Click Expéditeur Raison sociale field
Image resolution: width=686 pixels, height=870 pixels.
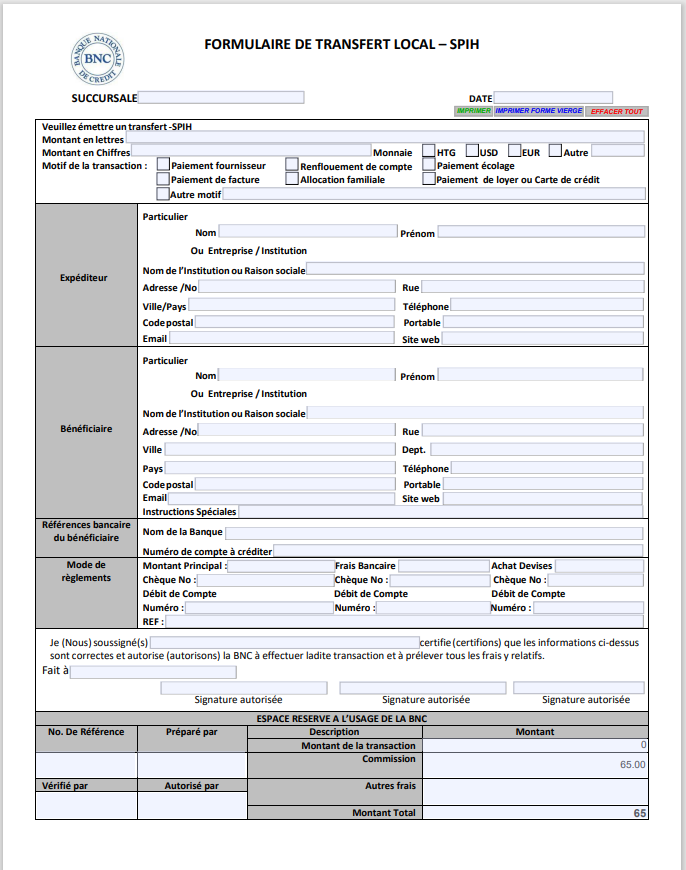pos(476,269)
